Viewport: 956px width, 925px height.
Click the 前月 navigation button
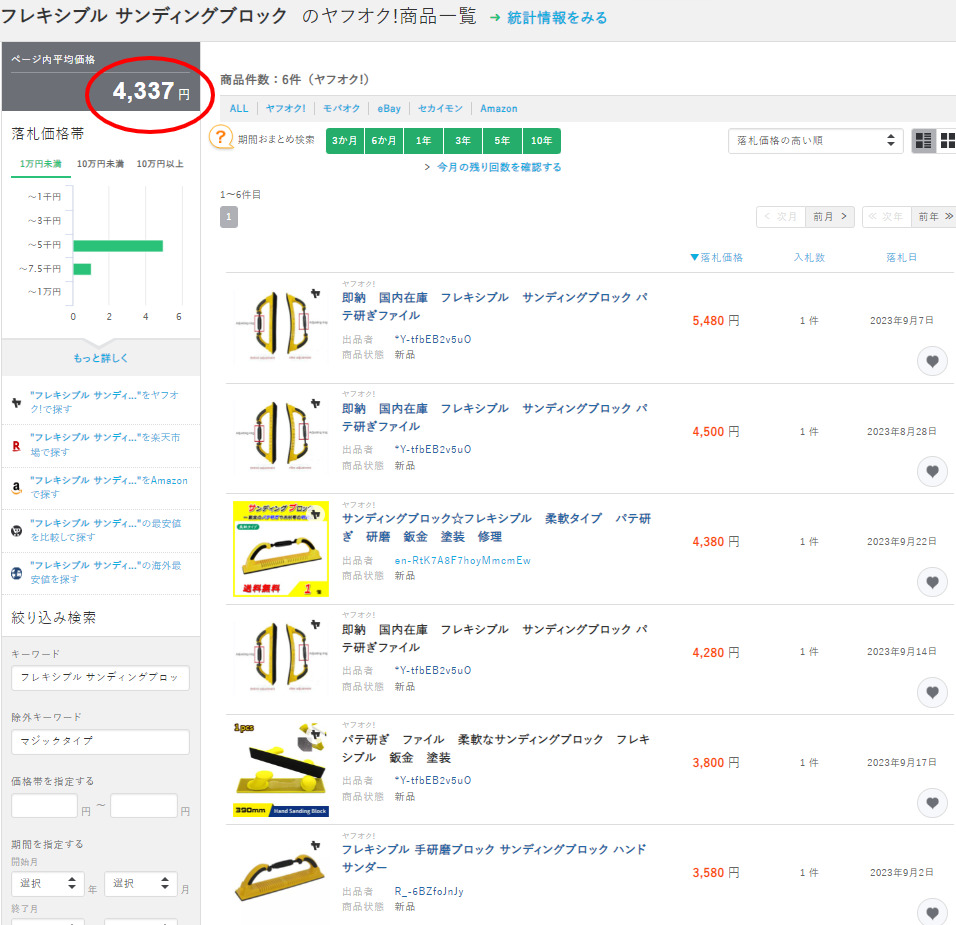pos(829,216)
